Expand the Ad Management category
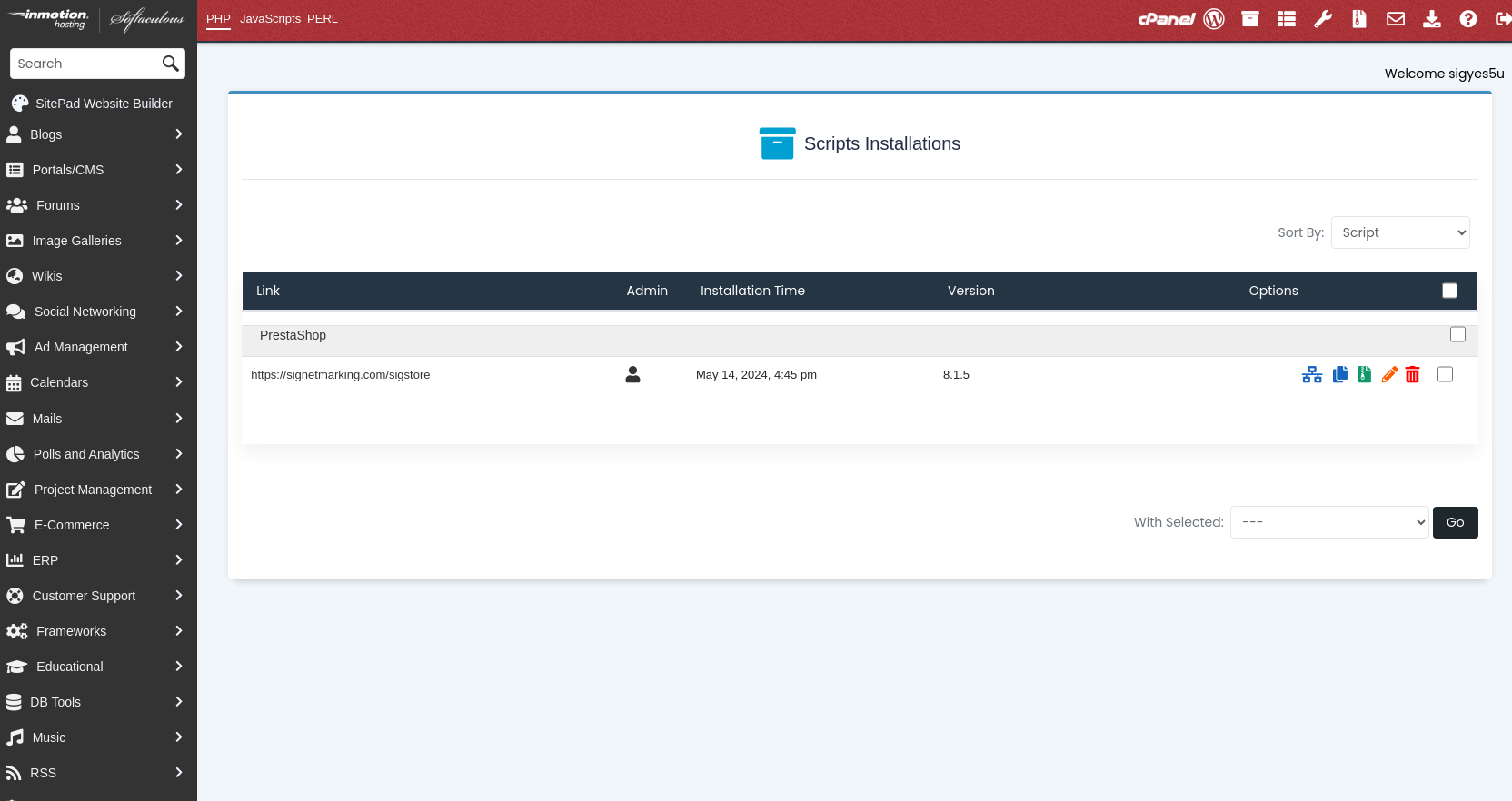This screenshot has width=1512, height=801. point(98,347)
